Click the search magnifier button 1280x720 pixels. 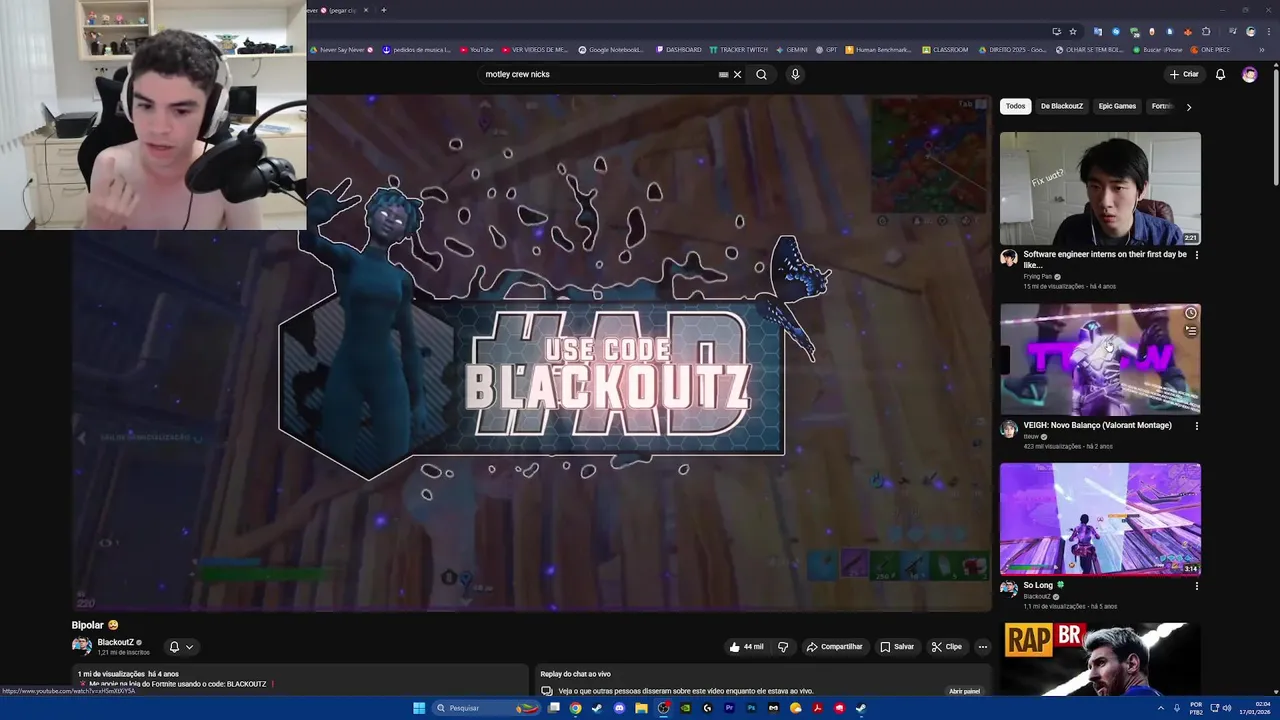click(761, 74)
